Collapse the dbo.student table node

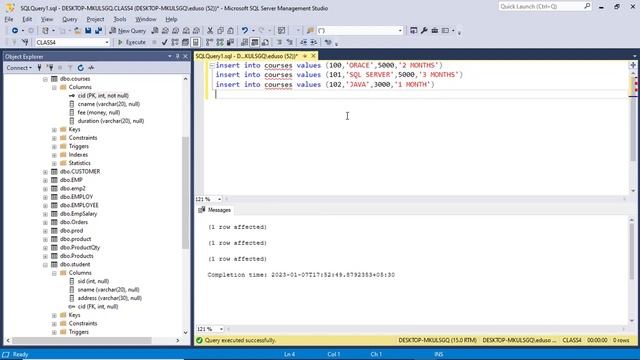tap(45, 264)
